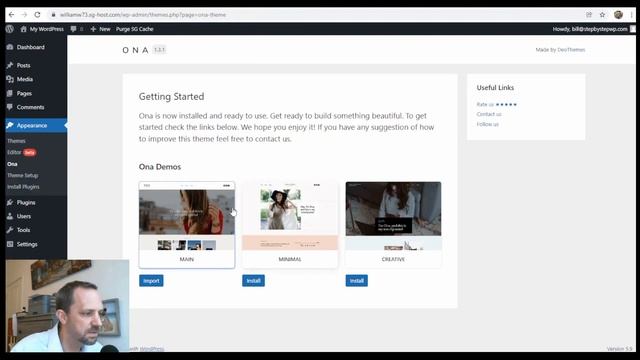Open Pages in the sidebar

(24, 93)
